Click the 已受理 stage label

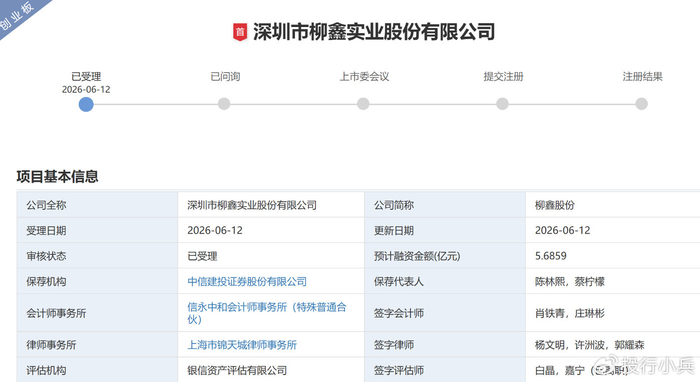pos(86,76)
